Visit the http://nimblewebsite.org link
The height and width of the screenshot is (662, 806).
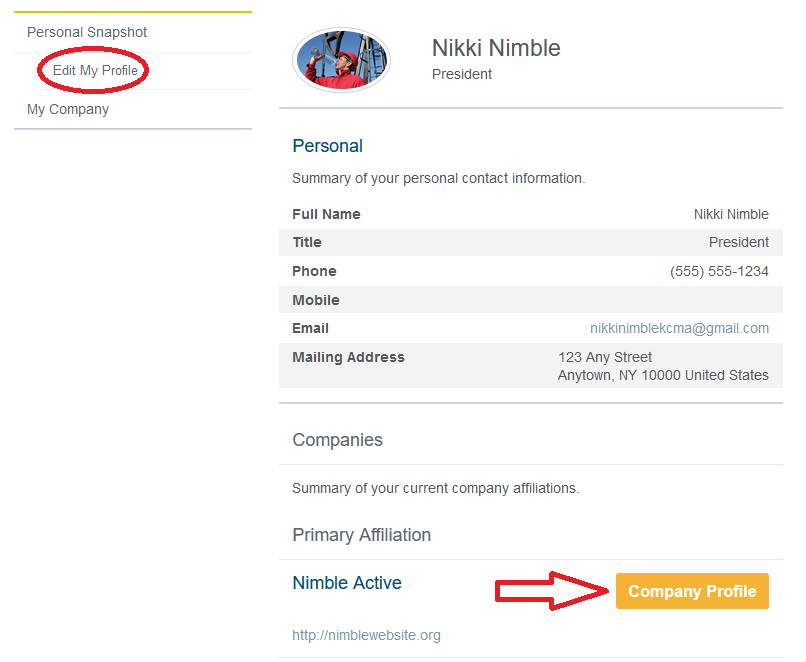pyautogui.click(x=366, y=635)
